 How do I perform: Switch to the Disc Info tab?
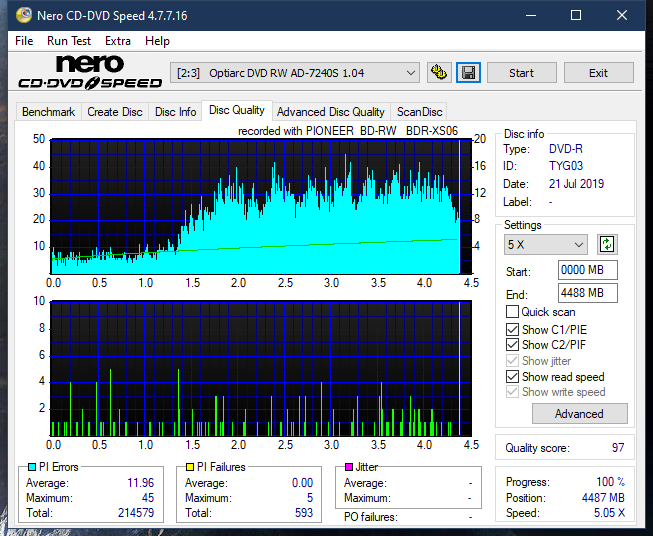pyautogui.click(x=175, y=112)
